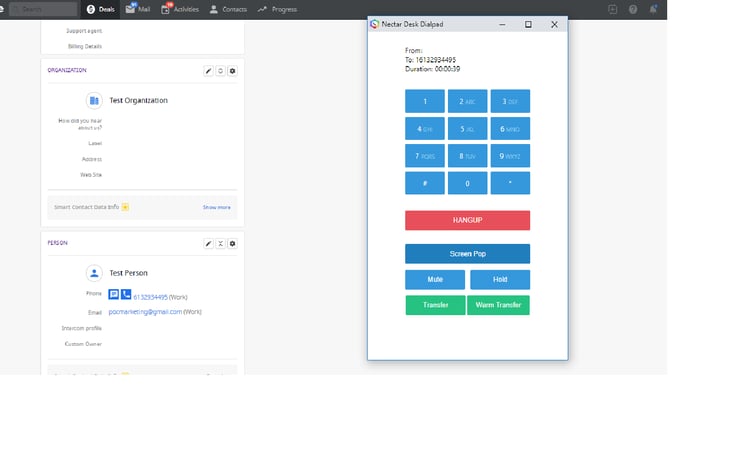This screenshot has width=750, height=468.
Task: Open the Organization section gear settings
Action: tap(232, 71)
